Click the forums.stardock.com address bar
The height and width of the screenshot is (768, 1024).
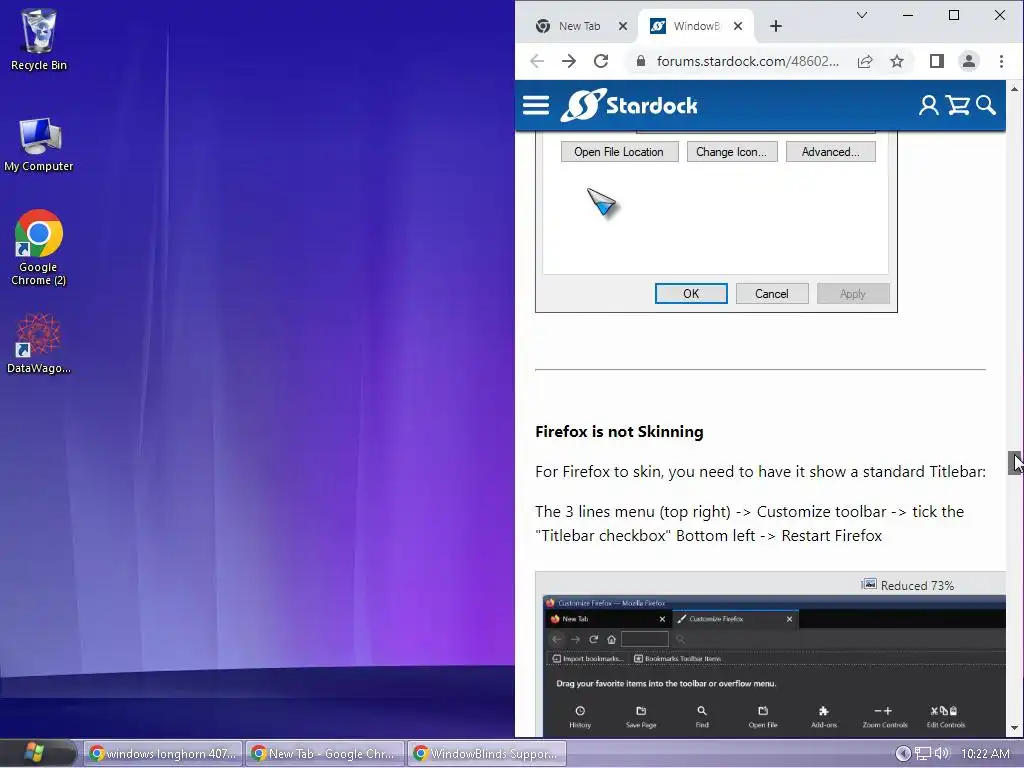748,61
